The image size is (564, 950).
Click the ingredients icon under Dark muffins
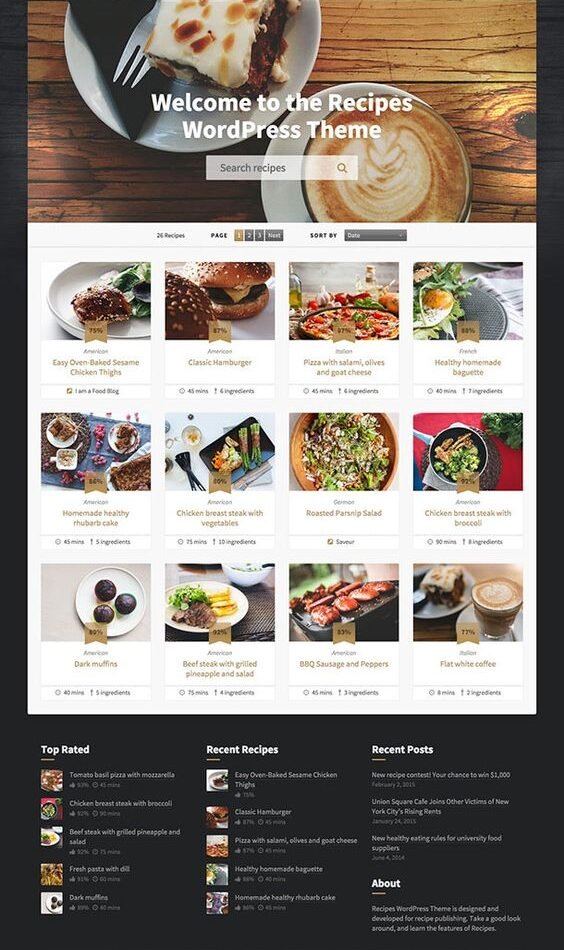click(x=92, y=692)
